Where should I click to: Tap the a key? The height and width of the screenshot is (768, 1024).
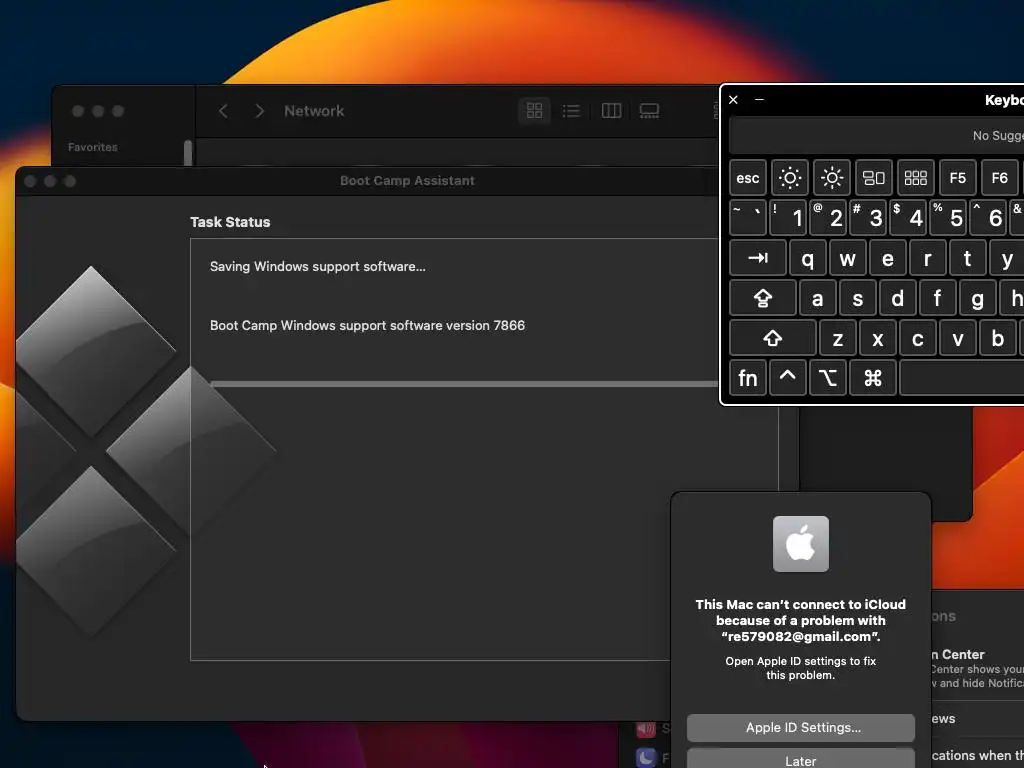point(818,298)
